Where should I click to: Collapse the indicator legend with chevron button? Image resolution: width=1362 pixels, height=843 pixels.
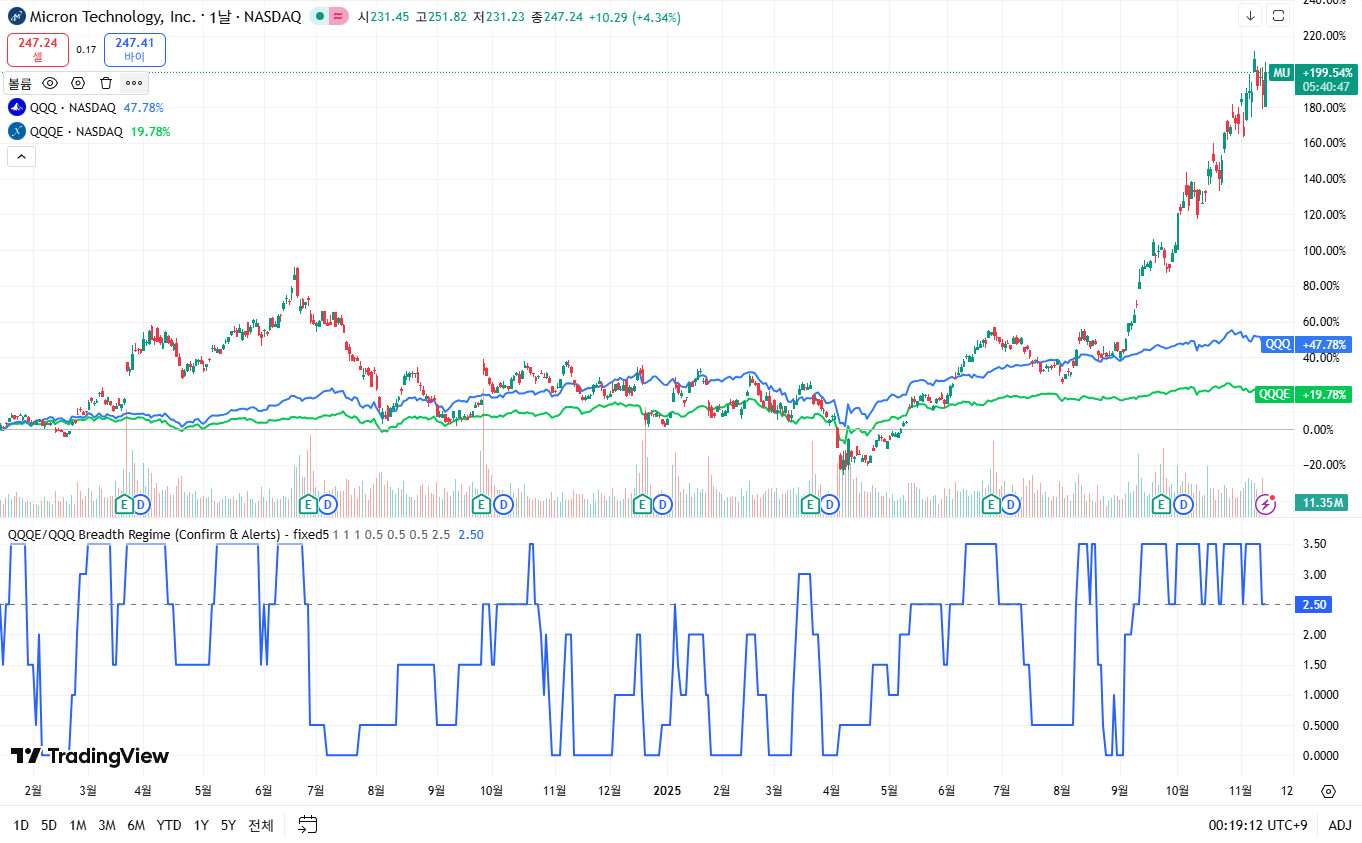pyautogui.click(x=21, y=156)
